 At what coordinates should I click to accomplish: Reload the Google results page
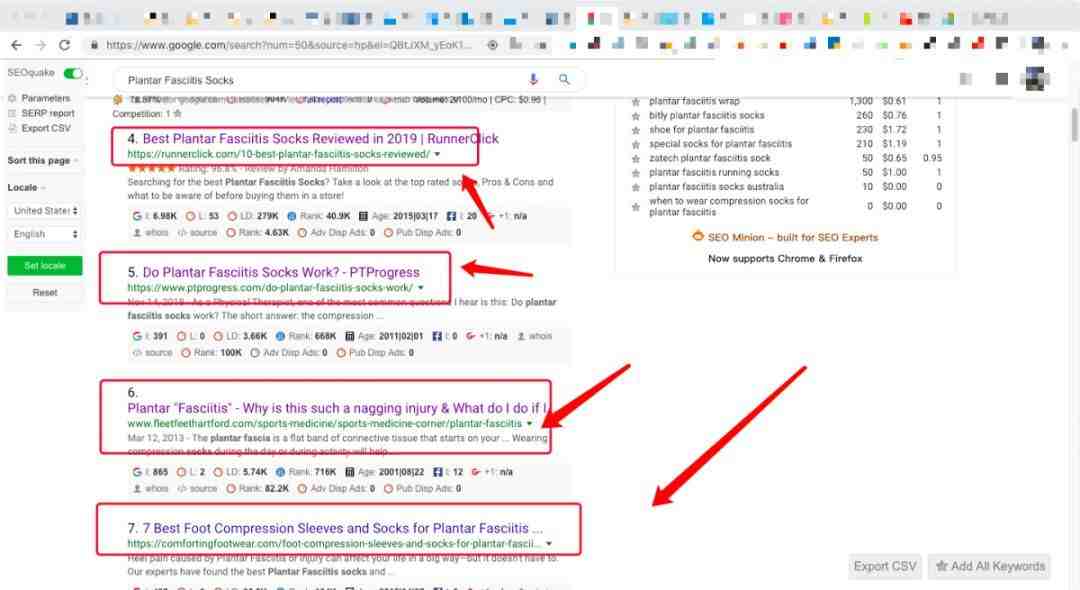tap(65, 45)
